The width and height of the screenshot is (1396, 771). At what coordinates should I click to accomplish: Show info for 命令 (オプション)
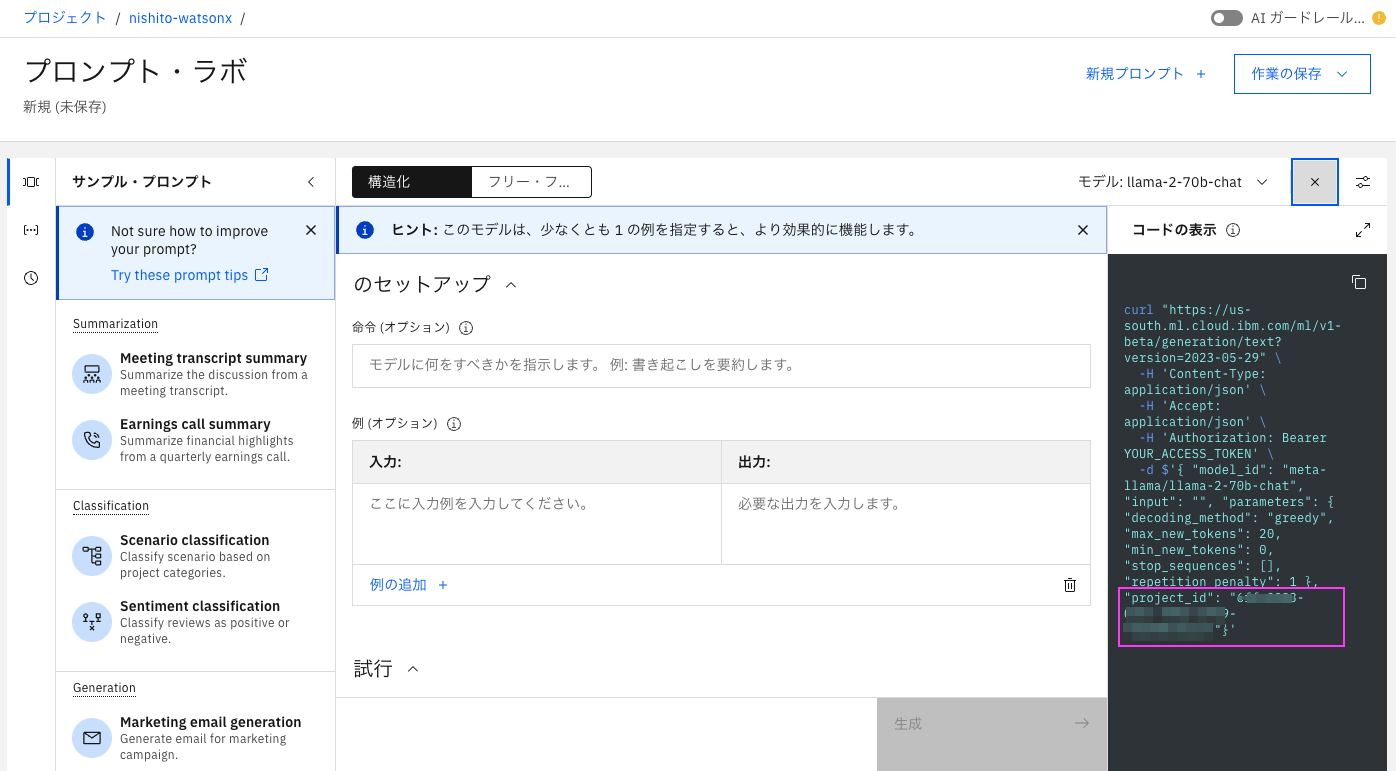pyautogui.click(x=466, y=327)
